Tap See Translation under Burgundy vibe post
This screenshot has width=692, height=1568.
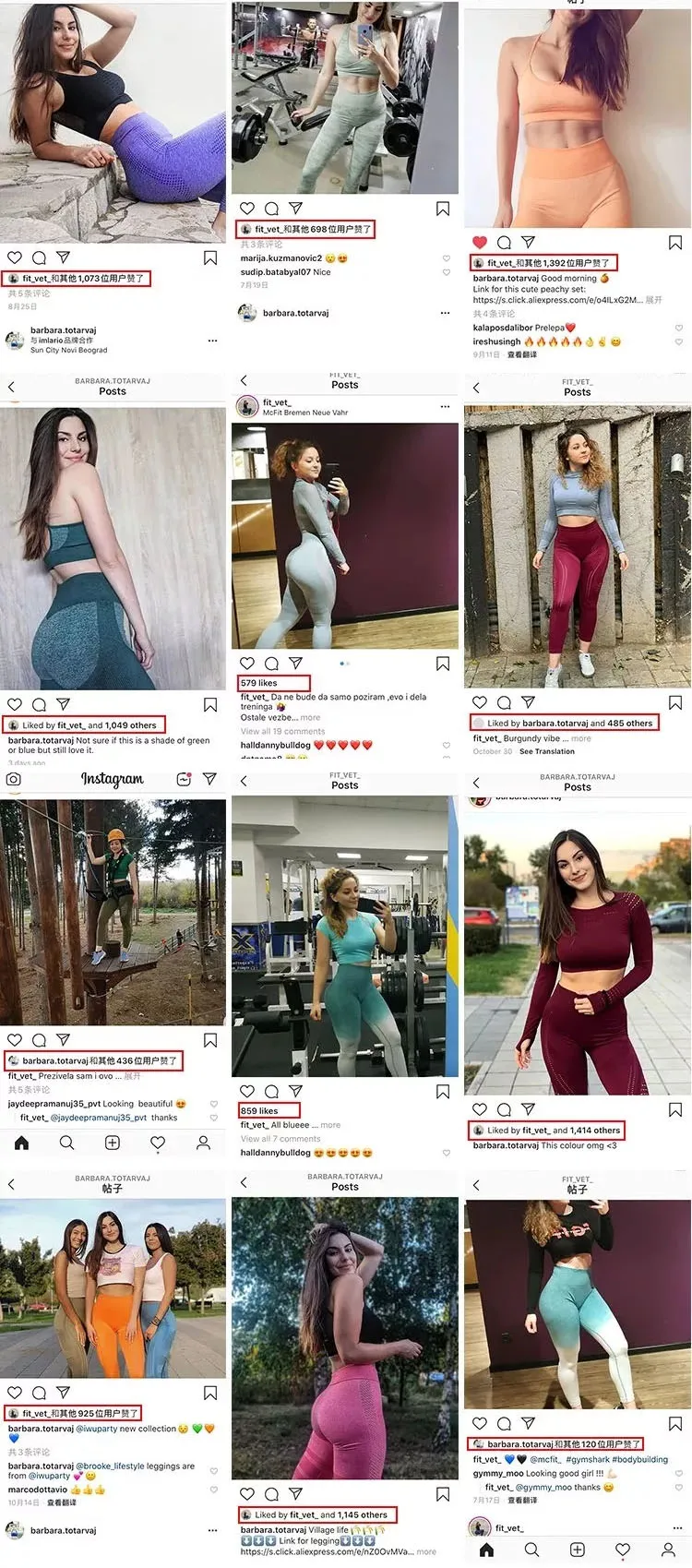[x=547, y=751]
